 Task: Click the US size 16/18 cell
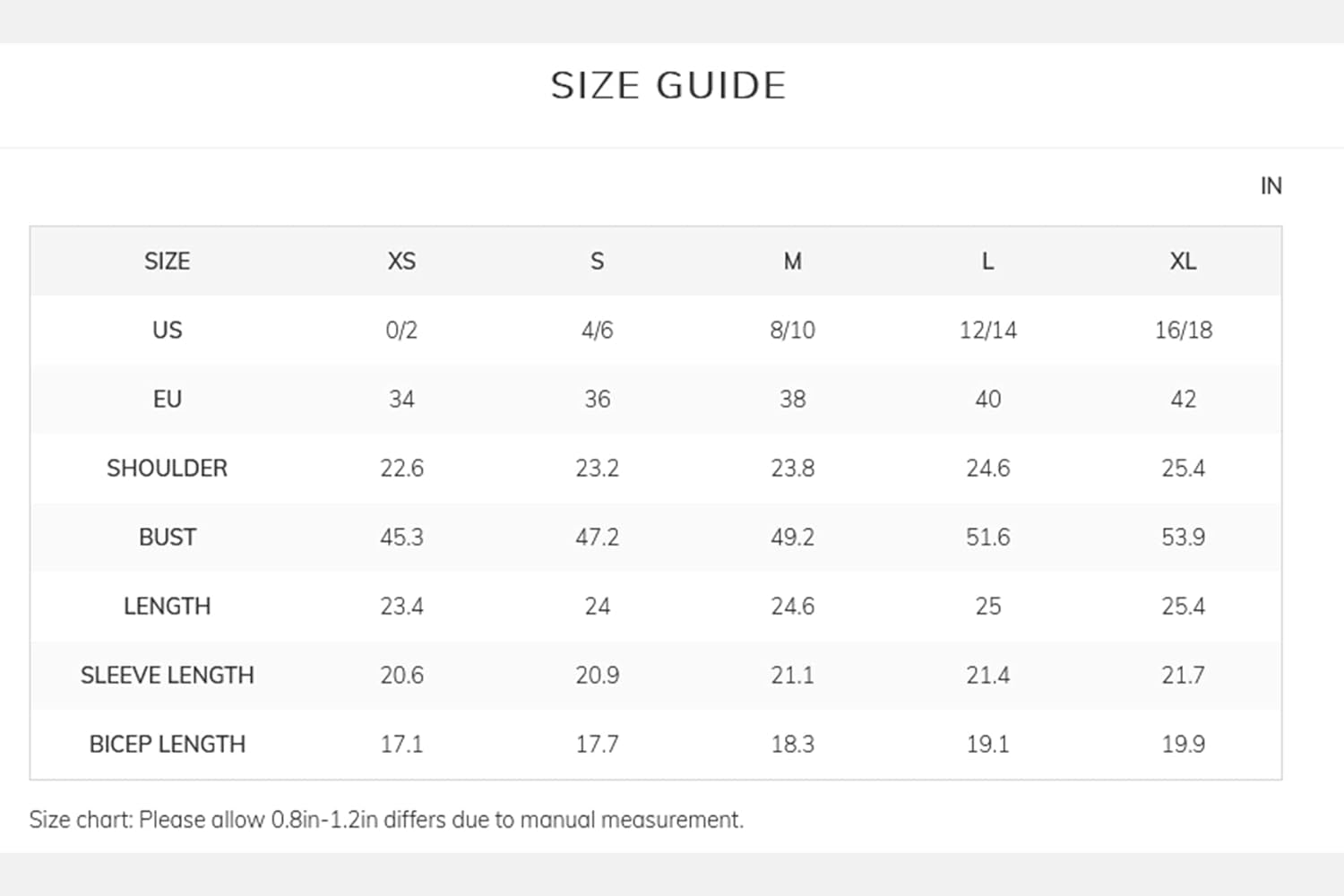pyautogui.click(x=1183, y=330)
